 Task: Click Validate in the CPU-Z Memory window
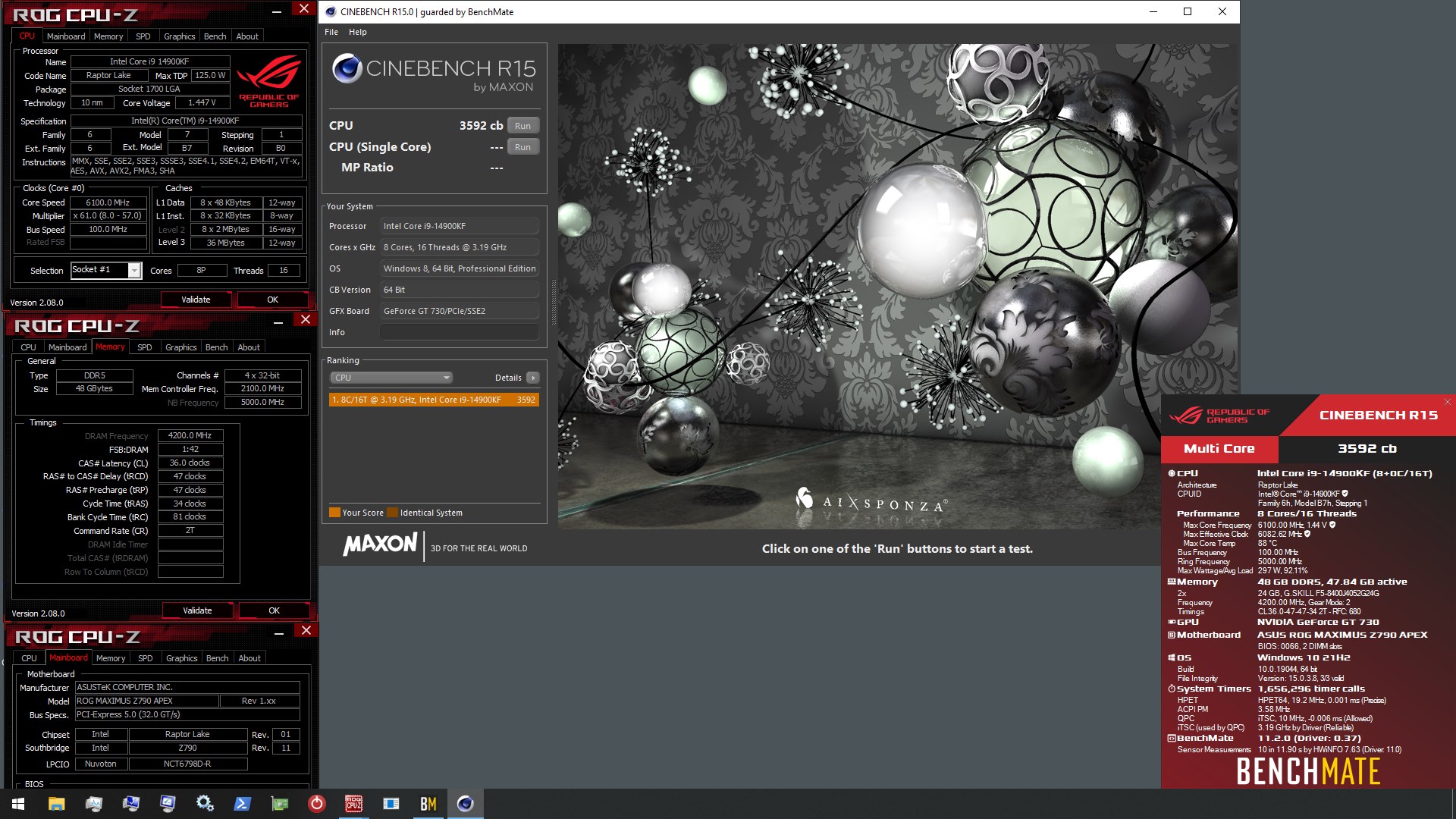tap(197, 610)
